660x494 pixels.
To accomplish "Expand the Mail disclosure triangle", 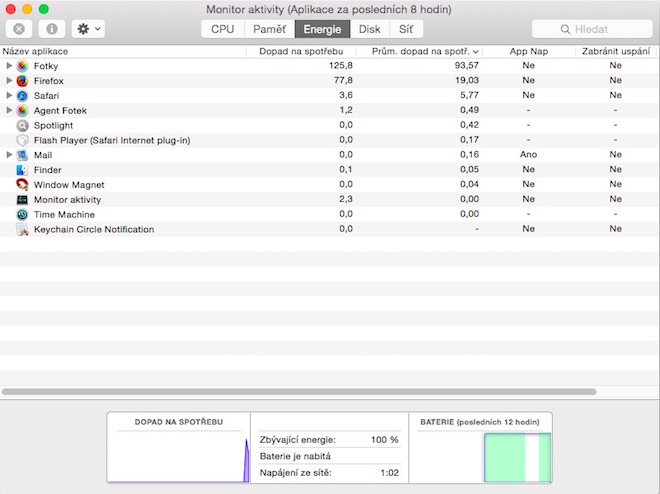I will (x=9, y=155).
